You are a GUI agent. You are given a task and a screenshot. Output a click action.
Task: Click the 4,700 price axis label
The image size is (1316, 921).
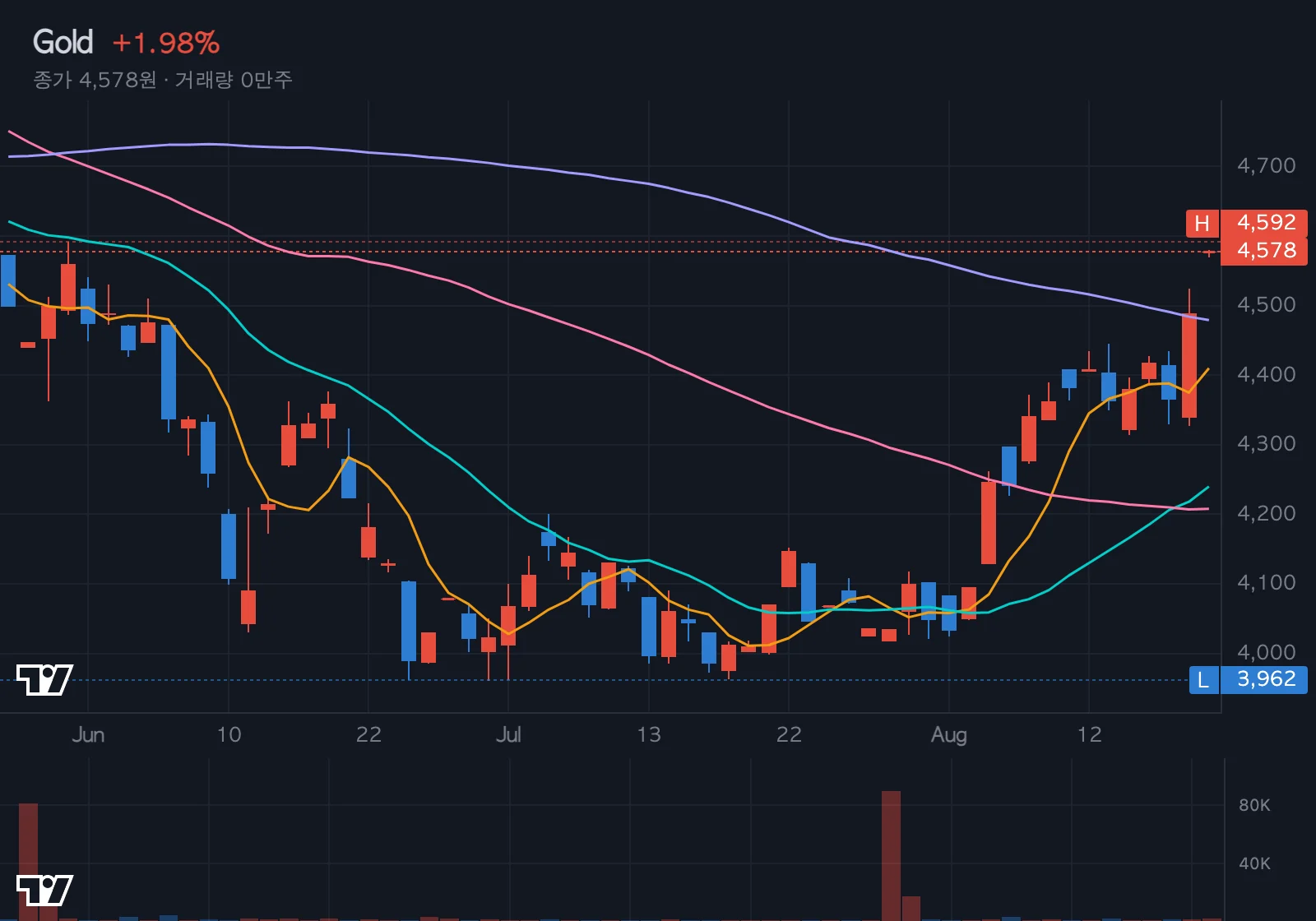click(1266, 166)
